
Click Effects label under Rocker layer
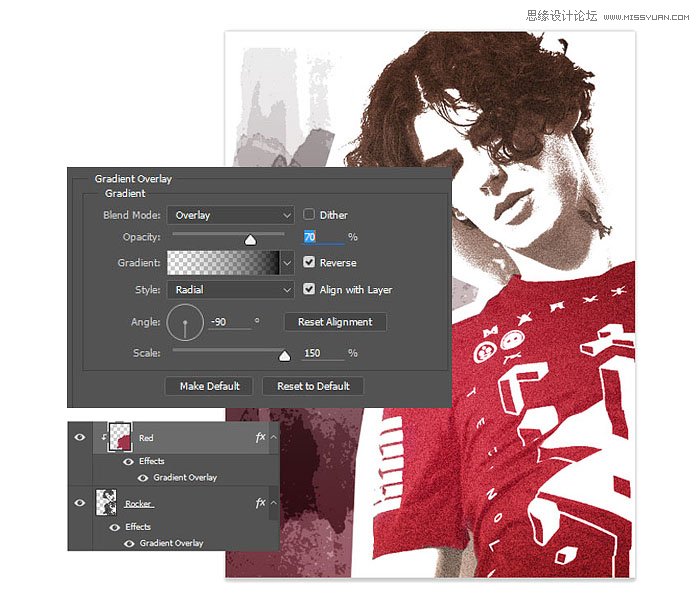tap(138, 527)
